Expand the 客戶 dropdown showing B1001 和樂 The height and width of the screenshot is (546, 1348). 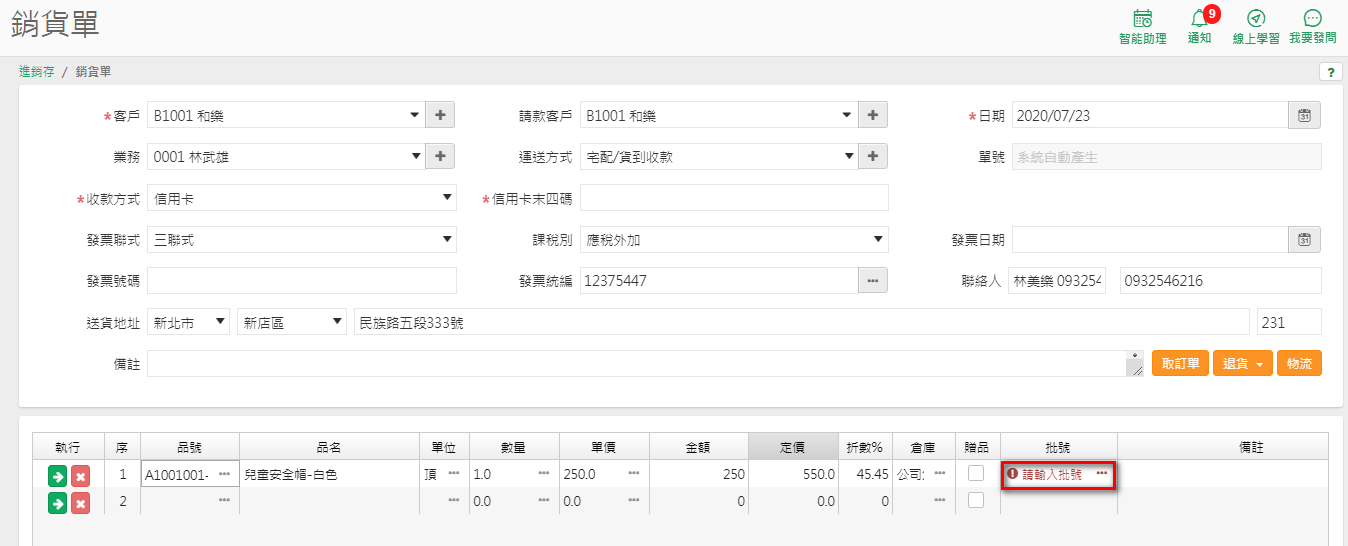click(415, 116)
